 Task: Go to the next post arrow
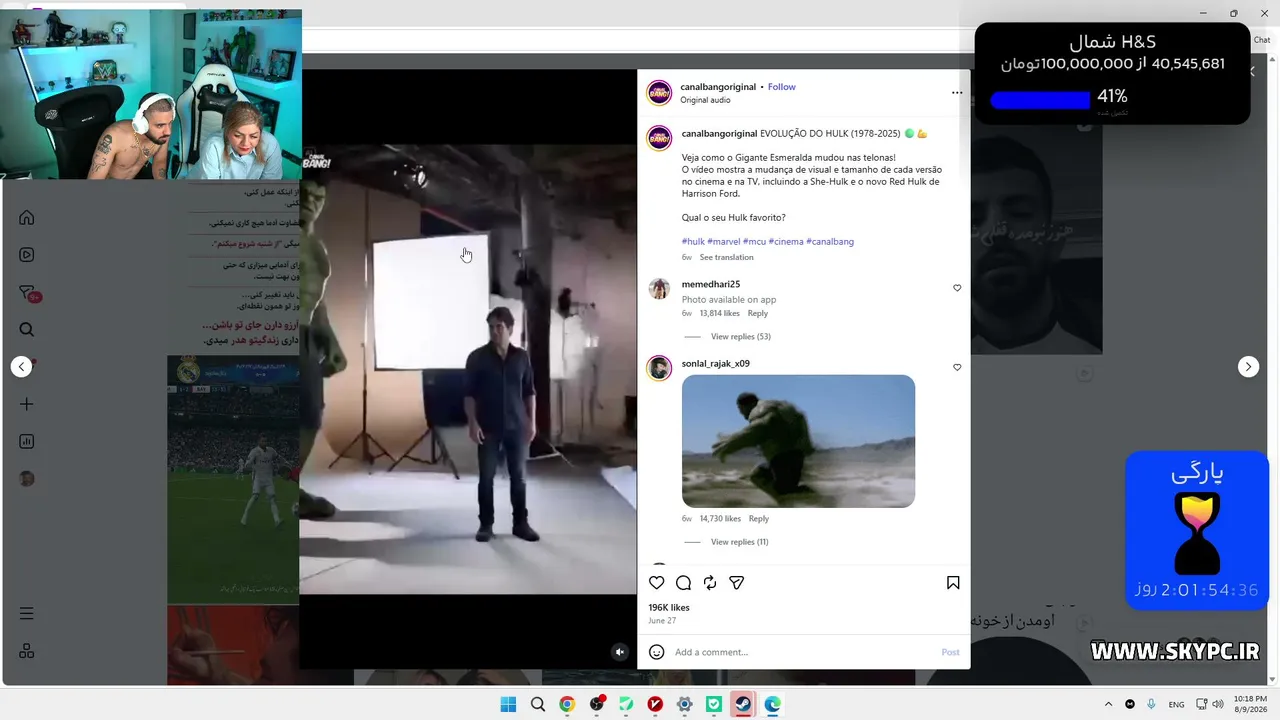coord(1248,367)
